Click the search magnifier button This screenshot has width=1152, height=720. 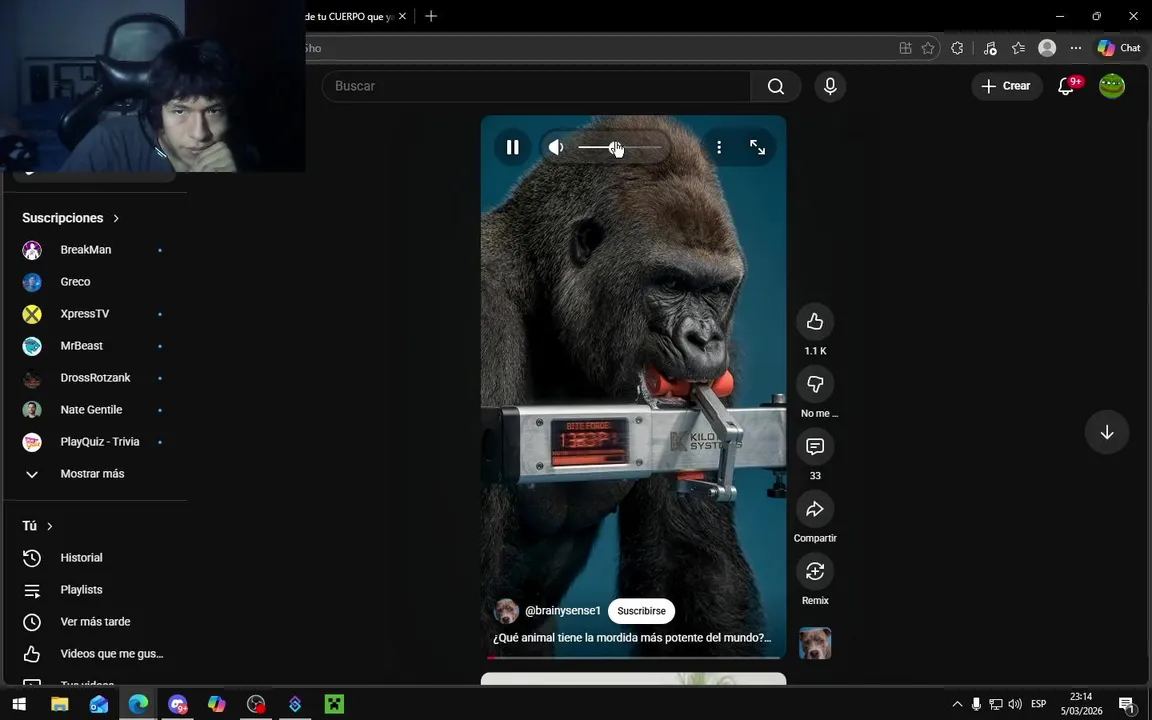[776, 86]
